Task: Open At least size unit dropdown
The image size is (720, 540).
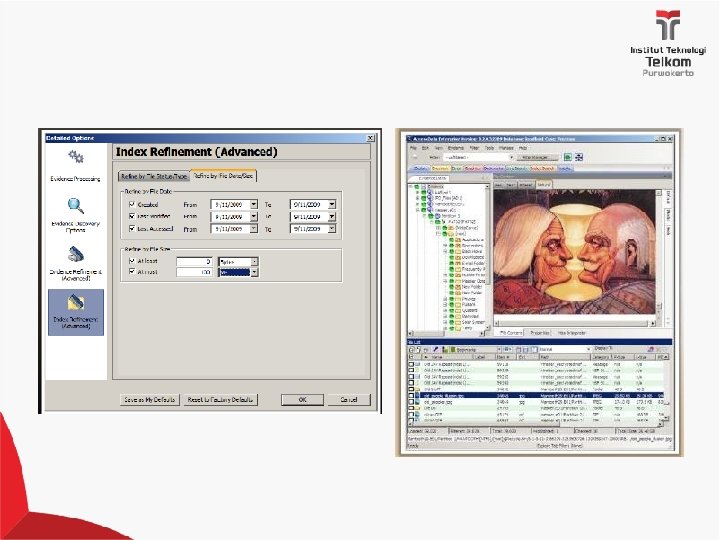Action: coord(254,261)
